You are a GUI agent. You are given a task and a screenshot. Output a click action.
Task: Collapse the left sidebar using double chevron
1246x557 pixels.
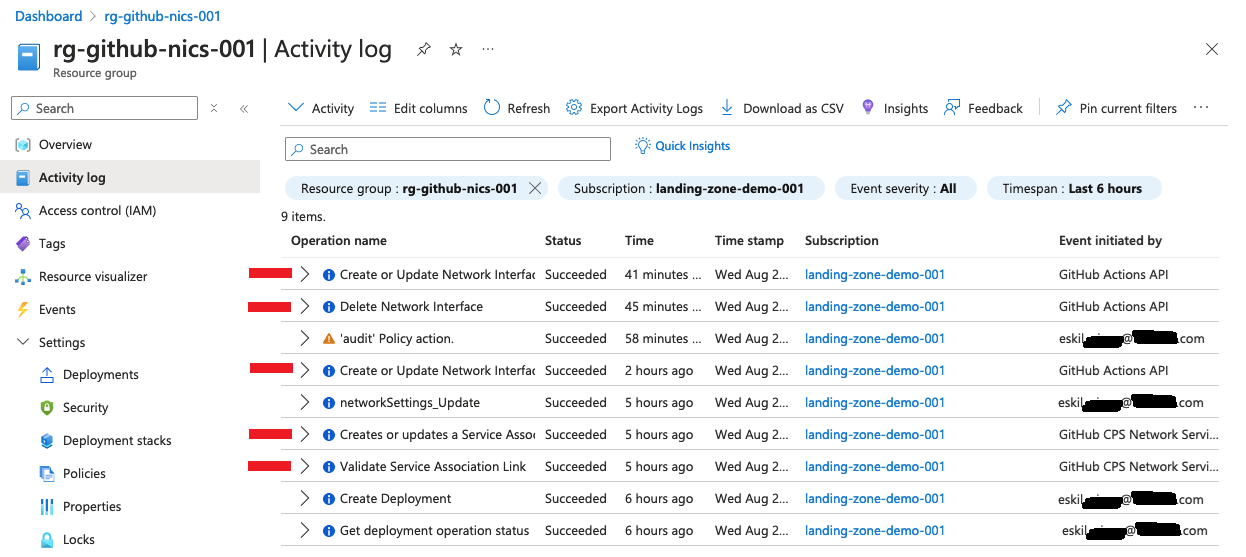click(x=244, y=108)
